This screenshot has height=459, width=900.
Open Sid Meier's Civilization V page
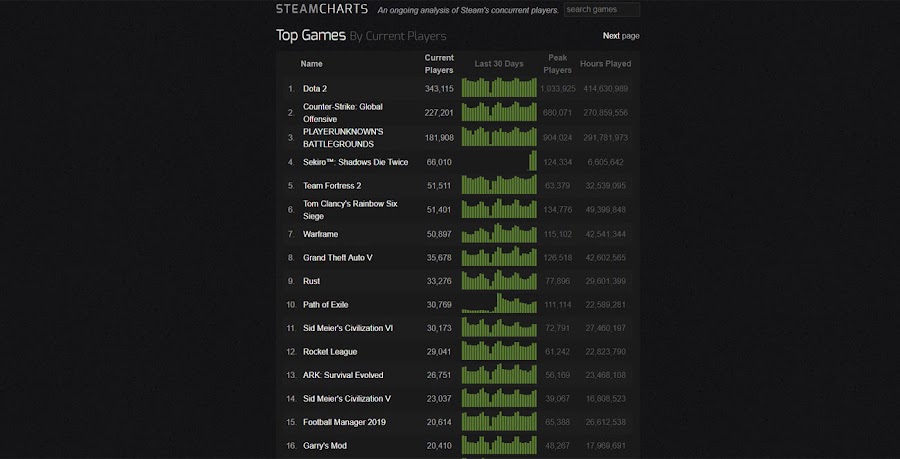pyautogui.click(x=347, y=399)
